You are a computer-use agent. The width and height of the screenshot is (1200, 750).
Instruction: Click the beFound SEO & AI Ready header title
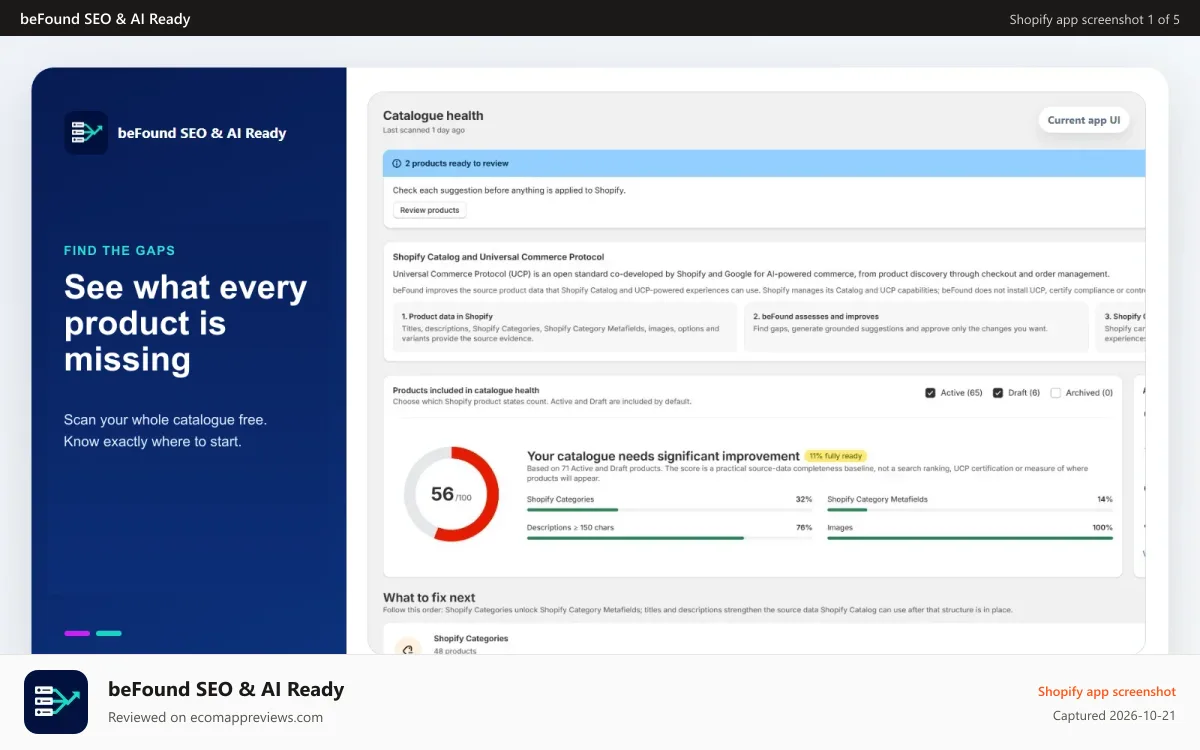(x=105, y=19)
